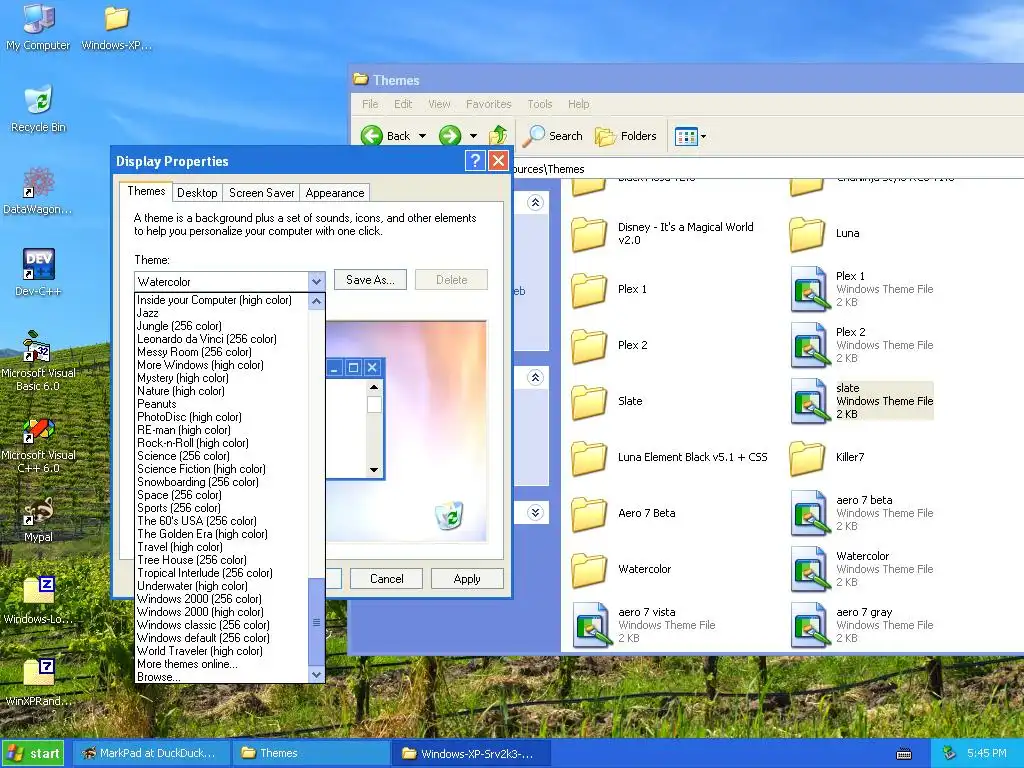Select the Mypal desktop shortcut
This screenshot has width=1024, height=768.
click(x=38, y=520)
